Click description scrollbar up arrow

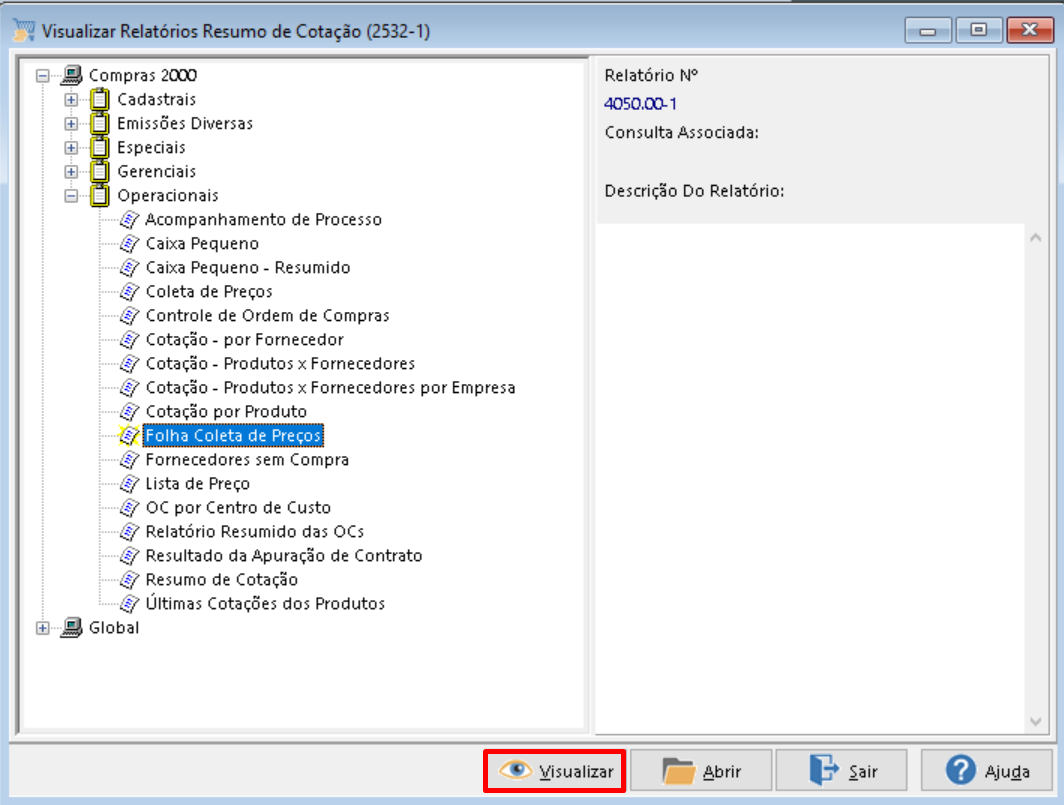point(1036,238)
